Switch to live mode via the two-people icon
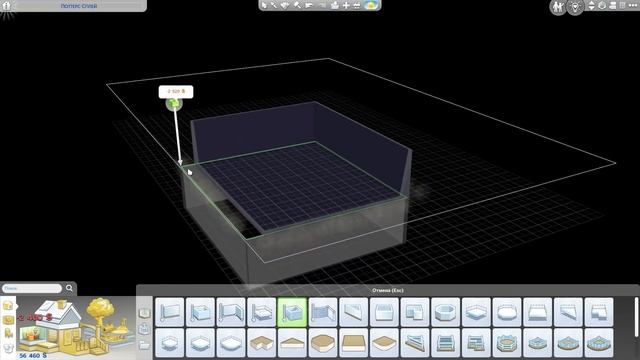The height and width of the screenshot is (360, 640). pos(558,7)
